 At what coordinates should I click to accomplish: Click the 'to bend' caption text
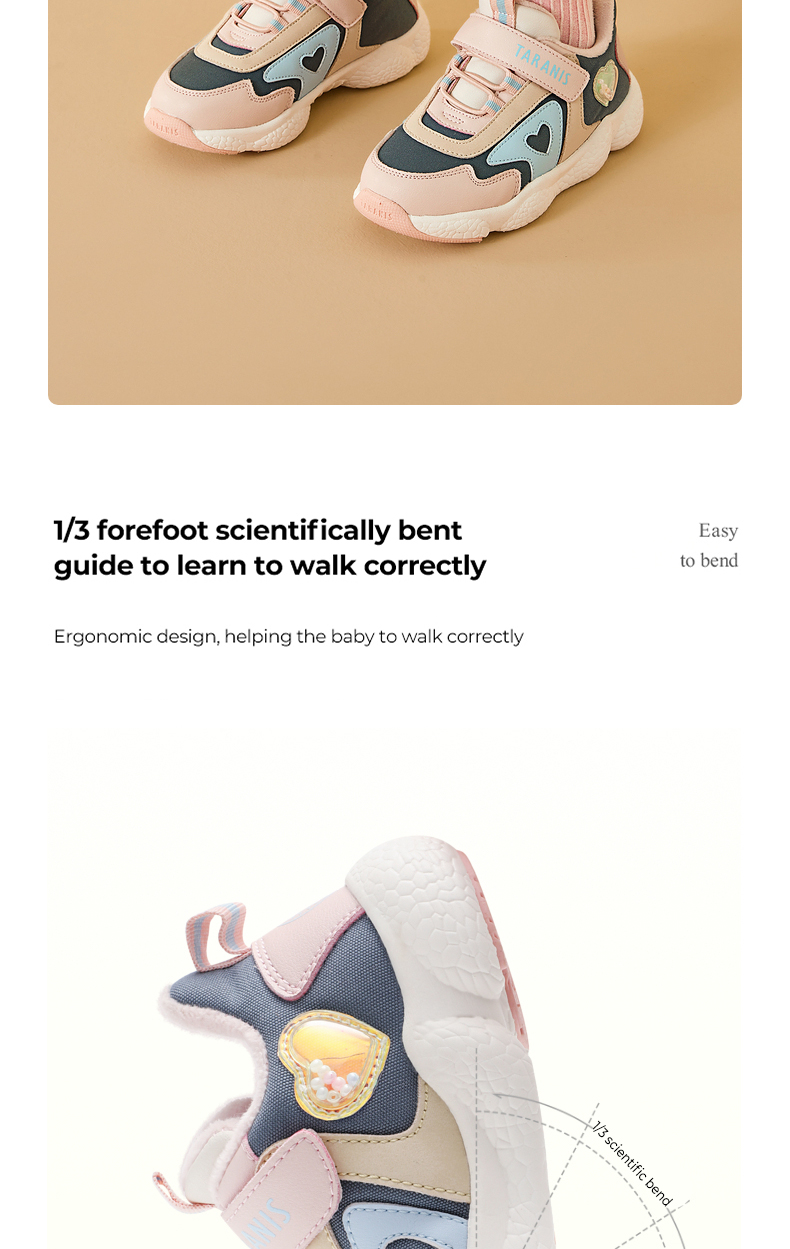coord(709,560)
